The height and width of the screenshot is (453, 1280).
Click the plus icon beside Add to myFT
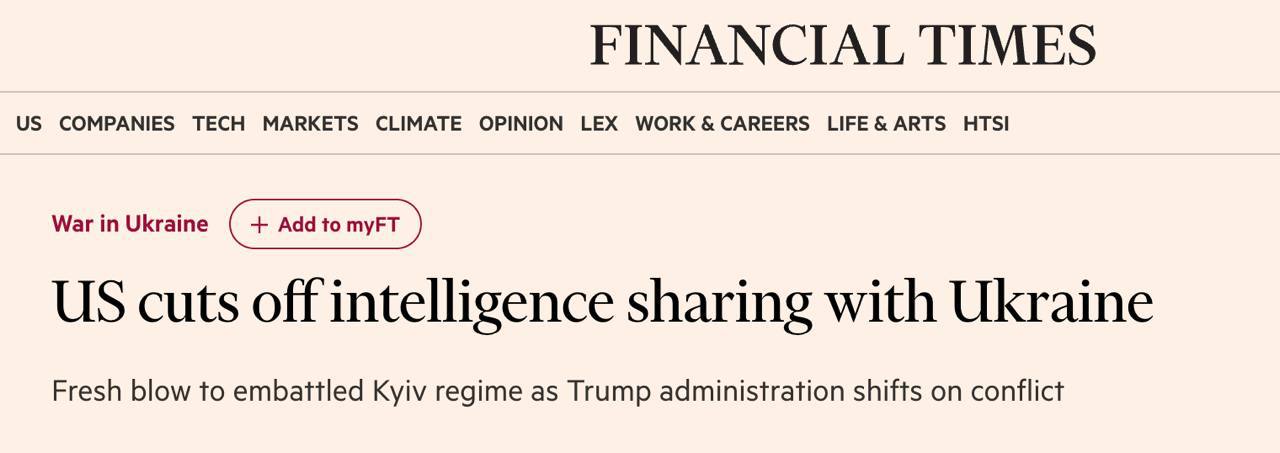[x=259, y=225]
